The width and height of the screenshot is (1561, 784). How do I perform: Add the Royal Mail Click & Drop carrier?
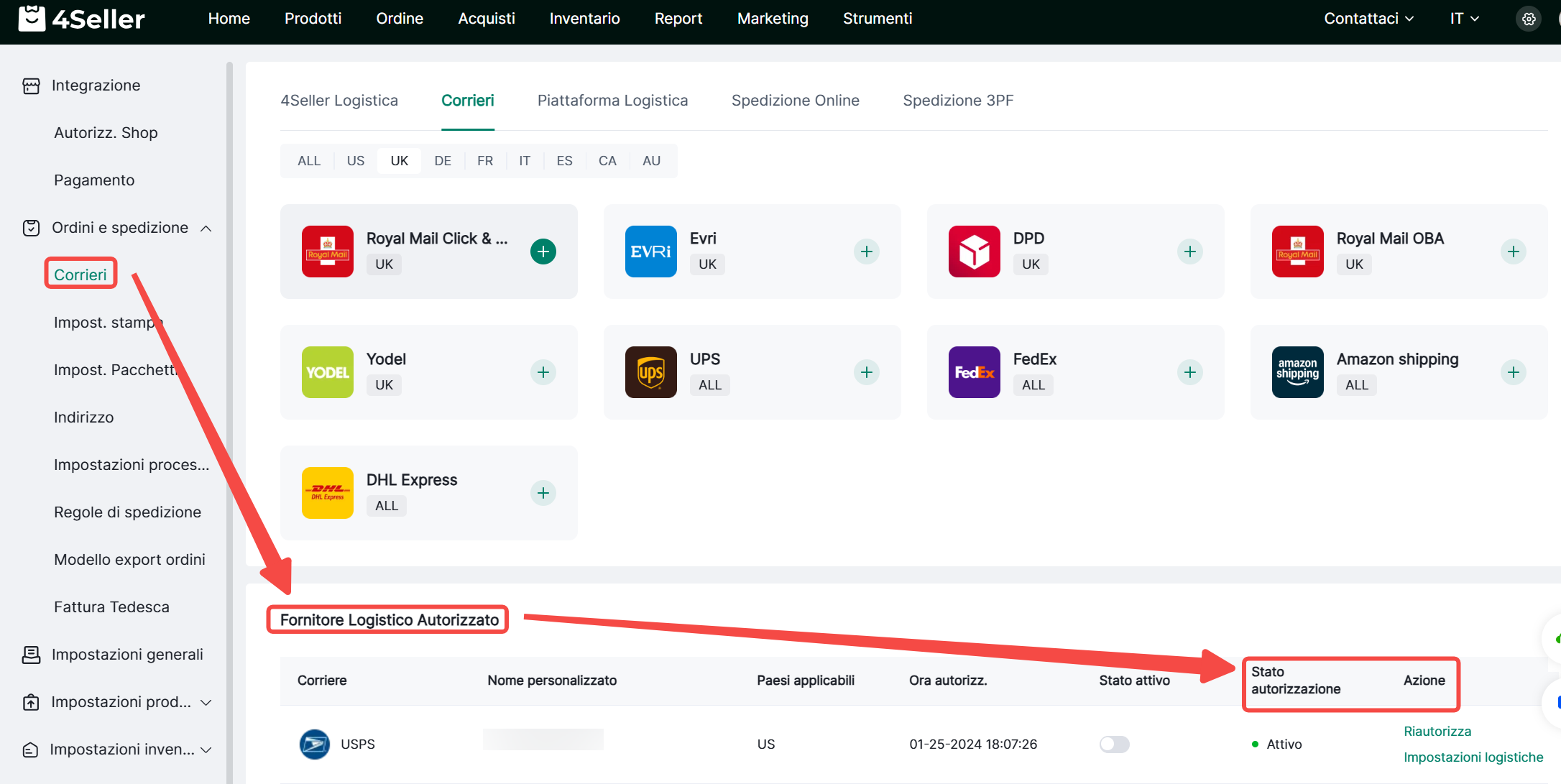543,252
